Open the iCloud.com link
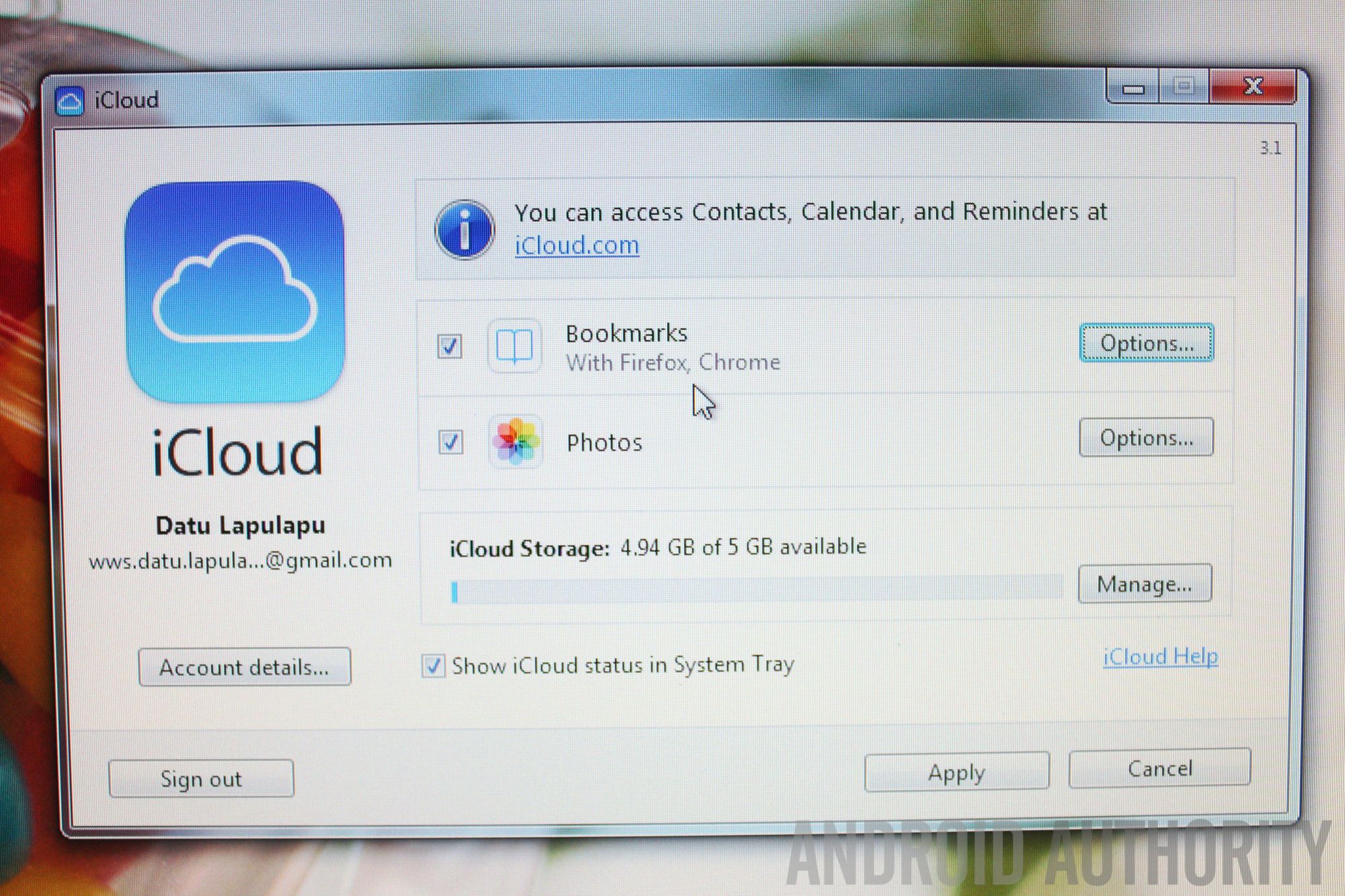1345x896 pixels. pos(576,245)
